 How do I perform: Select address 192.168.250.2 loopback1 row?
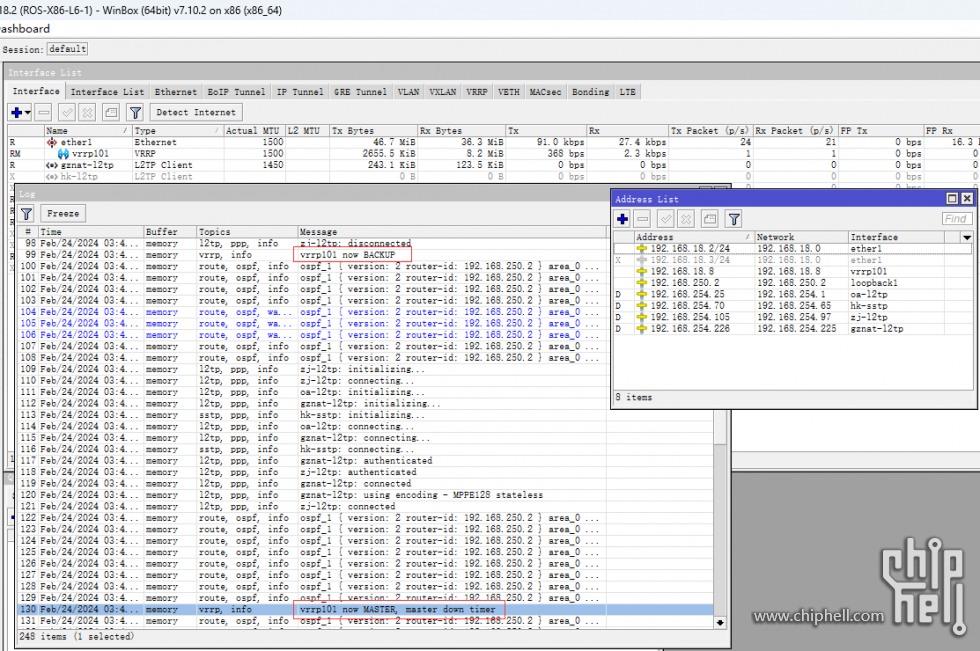(792, 283)
